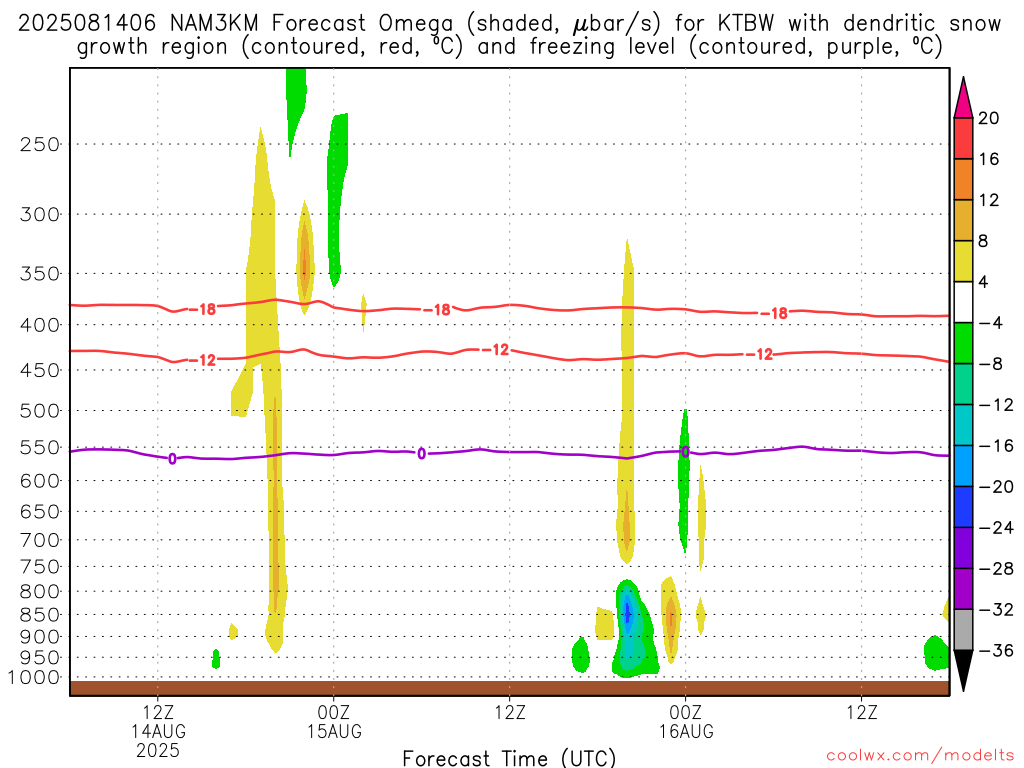The image size is (1024, 768).
Task: Click the colorbar label -16
Action: (x=997, y=446)
